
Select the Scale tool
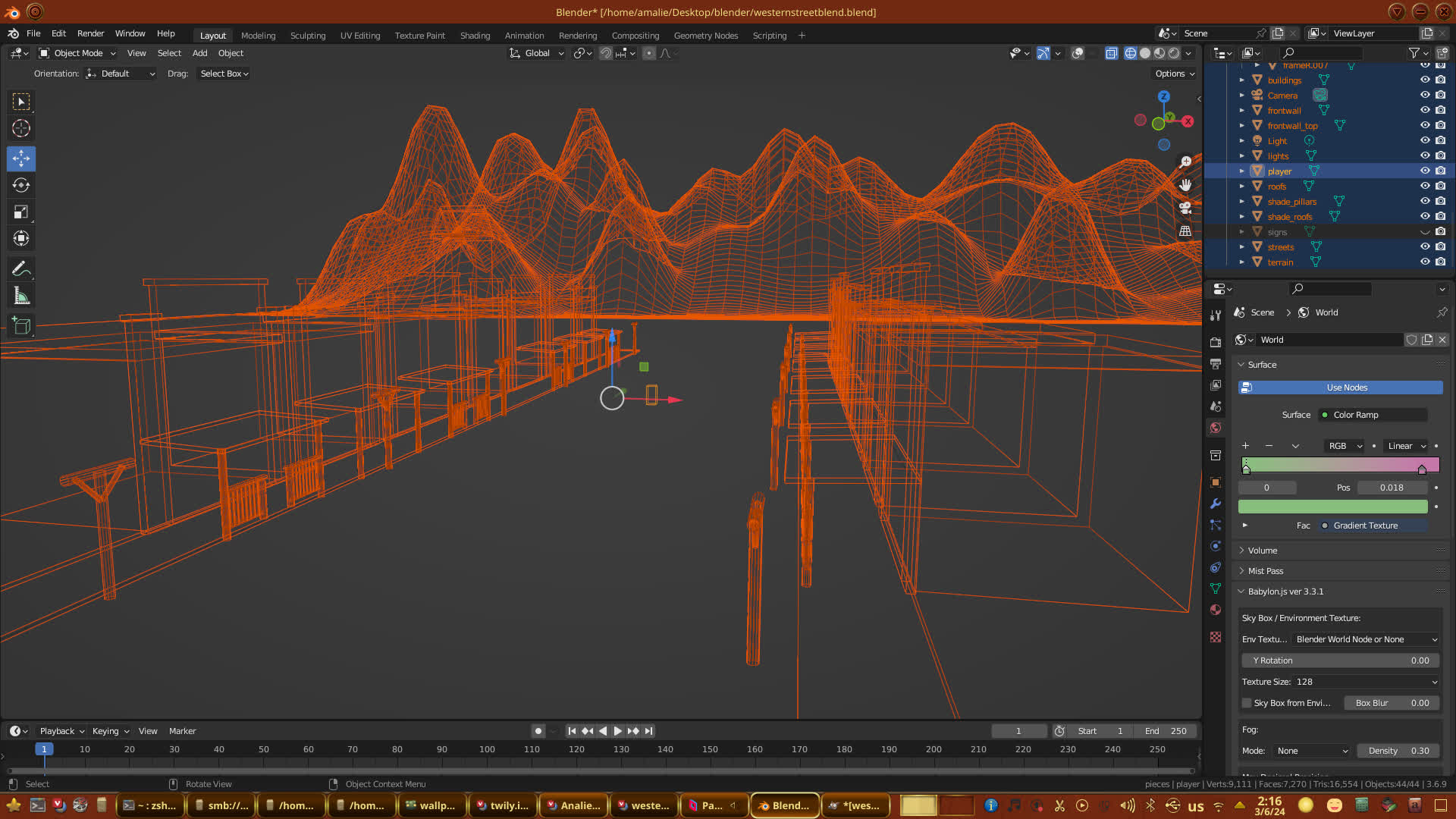point(21,212)
